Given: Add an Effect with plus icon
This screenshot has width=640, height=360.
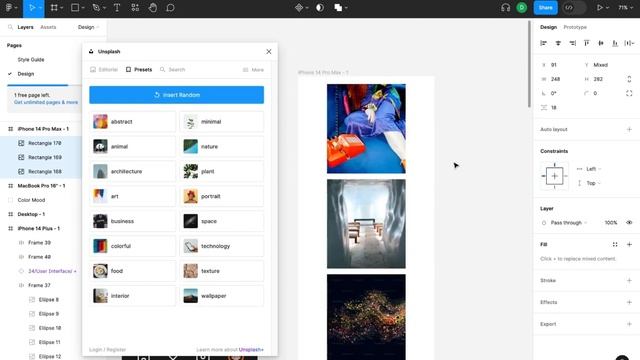Looking at the screenshot, I should pyautogui.click(x=629, y=302).
